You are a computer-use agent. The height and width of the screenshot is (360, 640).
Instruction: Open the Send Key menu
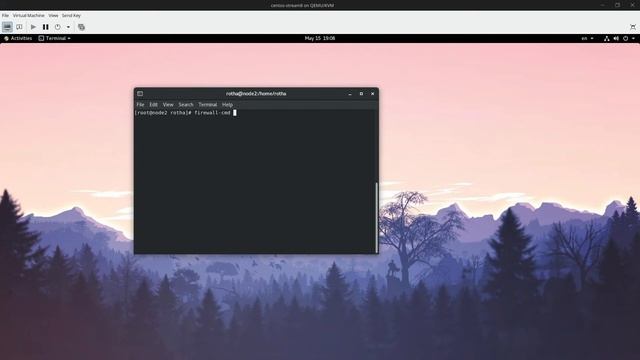click(x=71, y=16)
